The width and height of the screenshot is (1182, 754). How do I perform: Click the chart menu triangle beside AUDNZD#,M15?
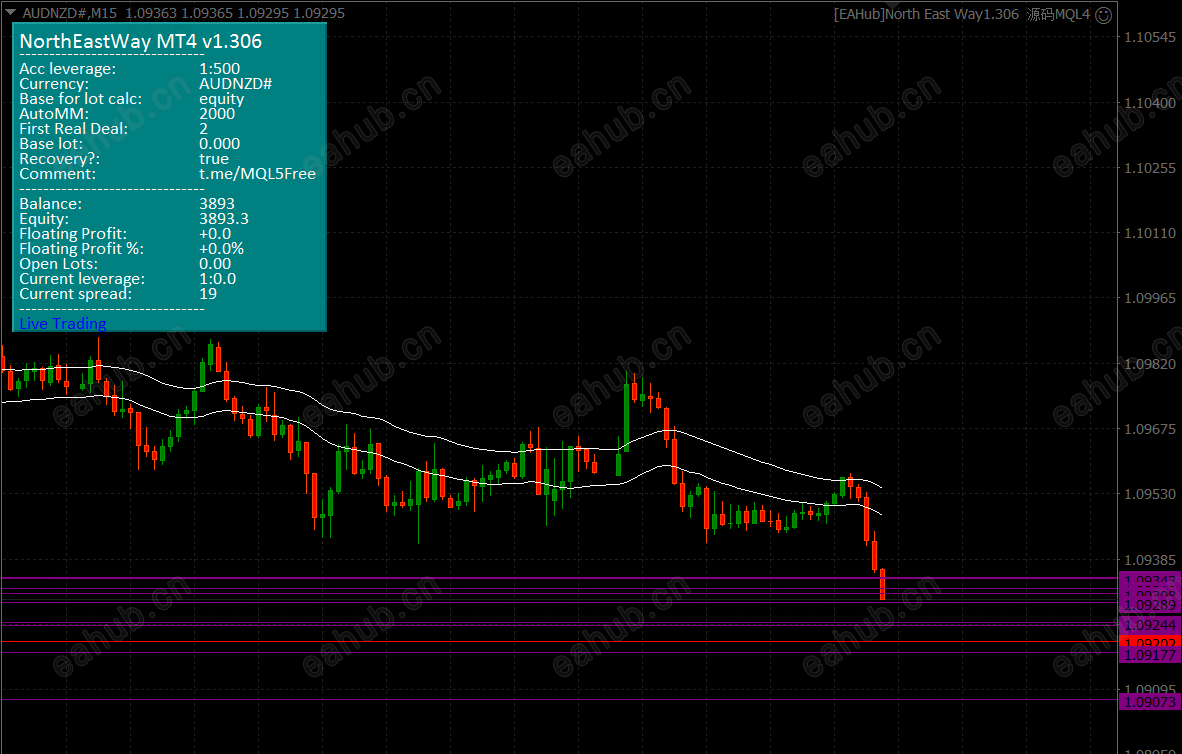pos(11,13)
